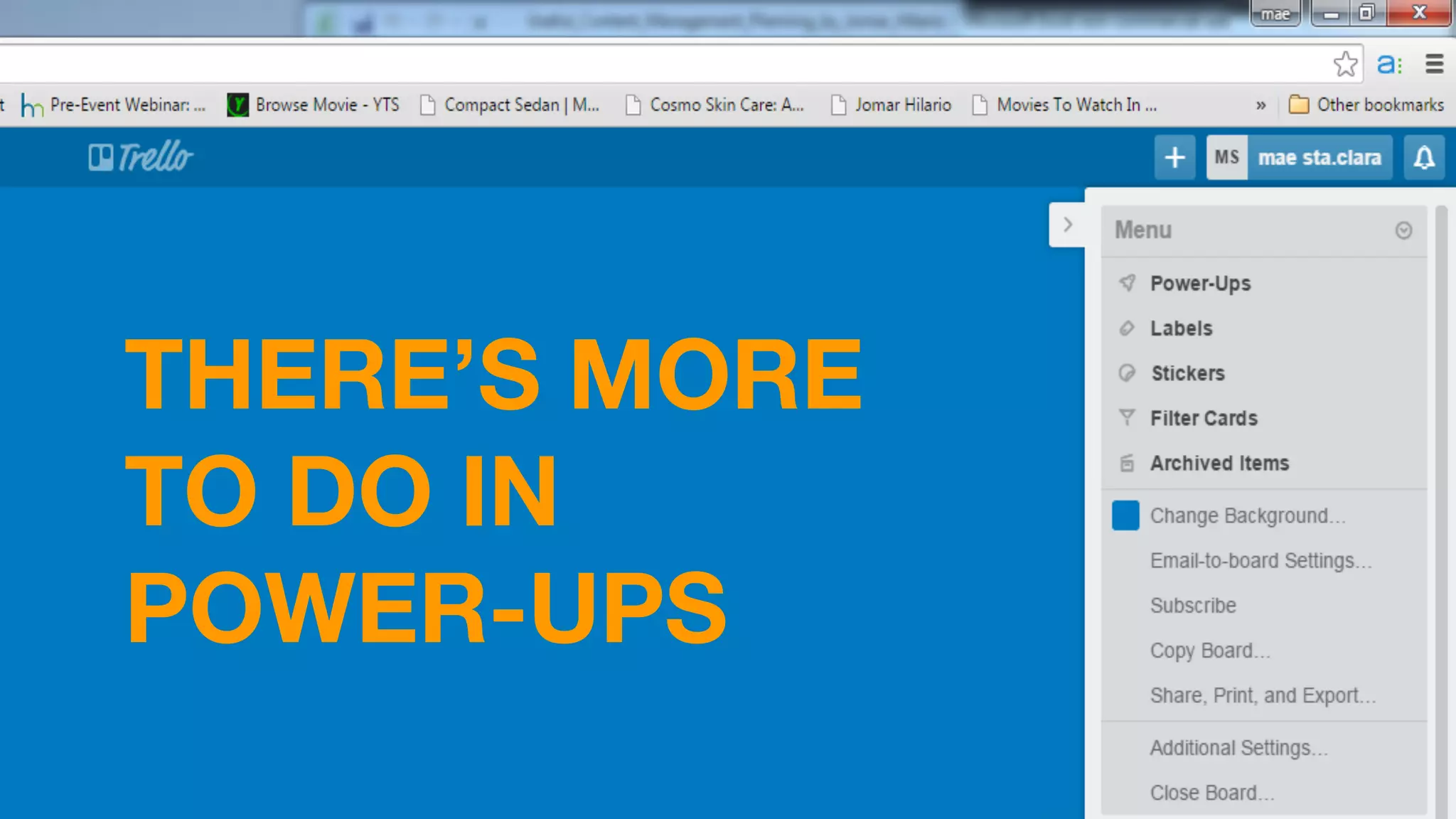Click the Power-Ups rocket icon

click(1127, 283)
